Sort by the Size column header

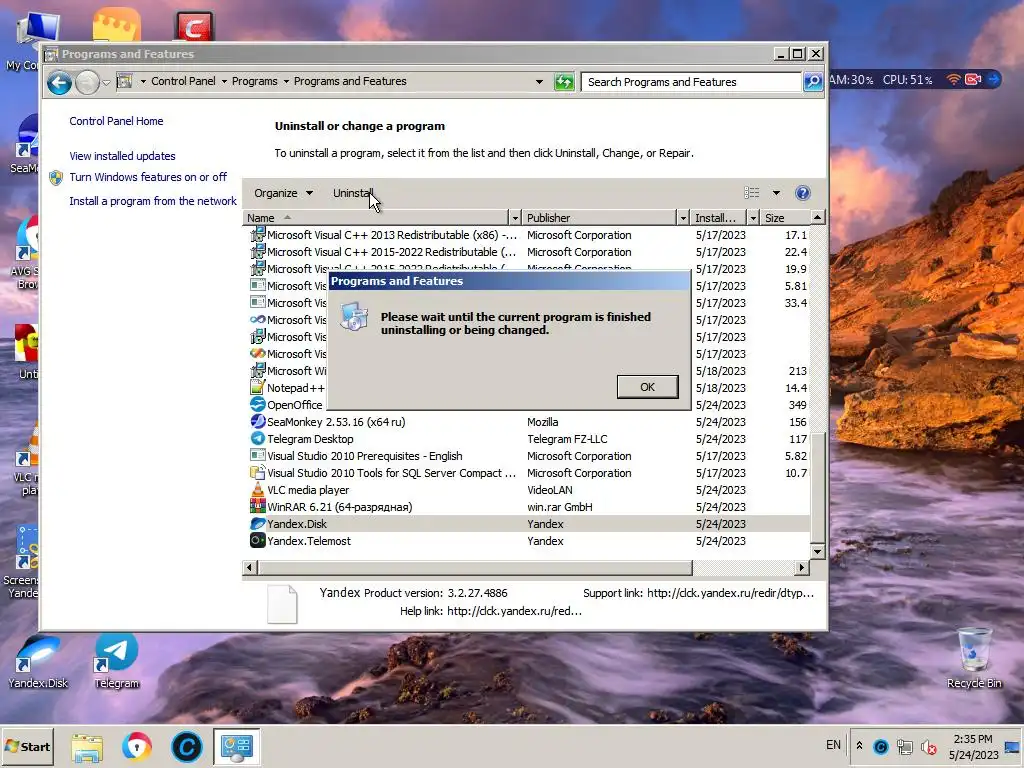point(785,217)
